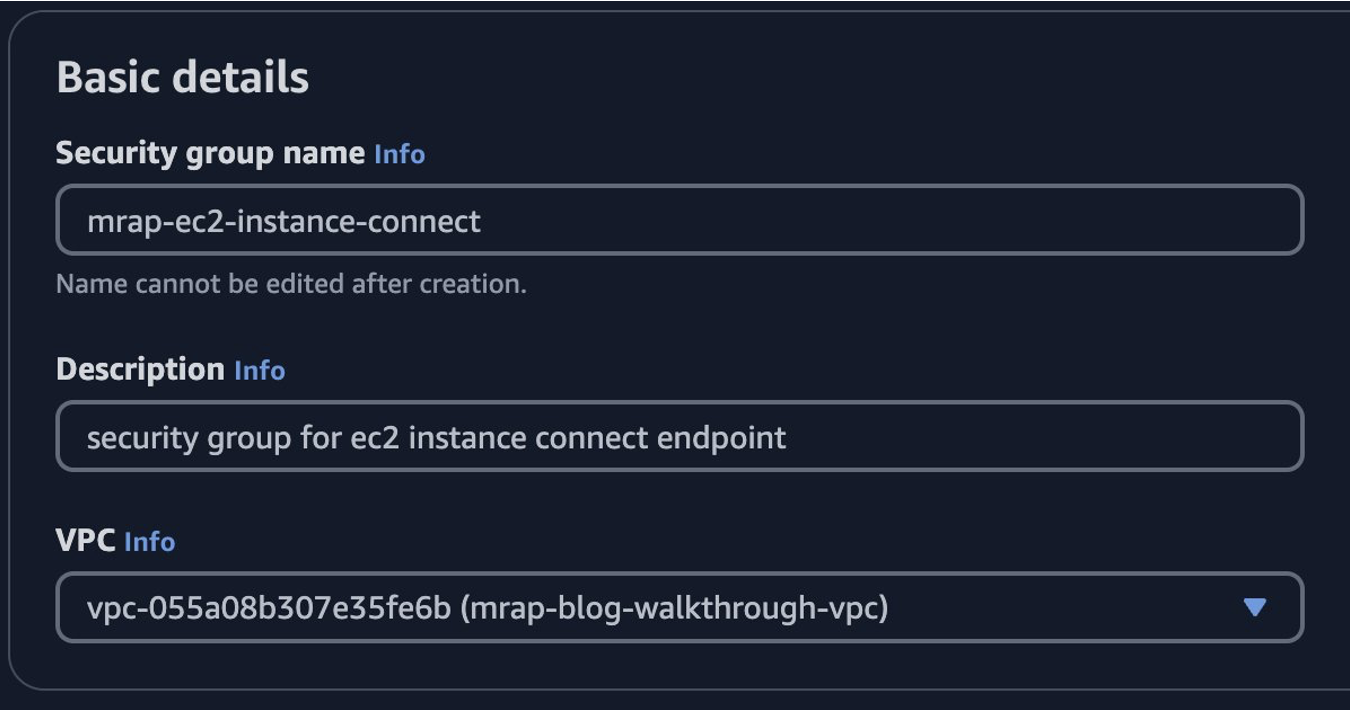Image resolution: width=1350 pixels, height=710 pixels.
Task: Click the Info link beside Security group name
Action: (x=399, y=155)
